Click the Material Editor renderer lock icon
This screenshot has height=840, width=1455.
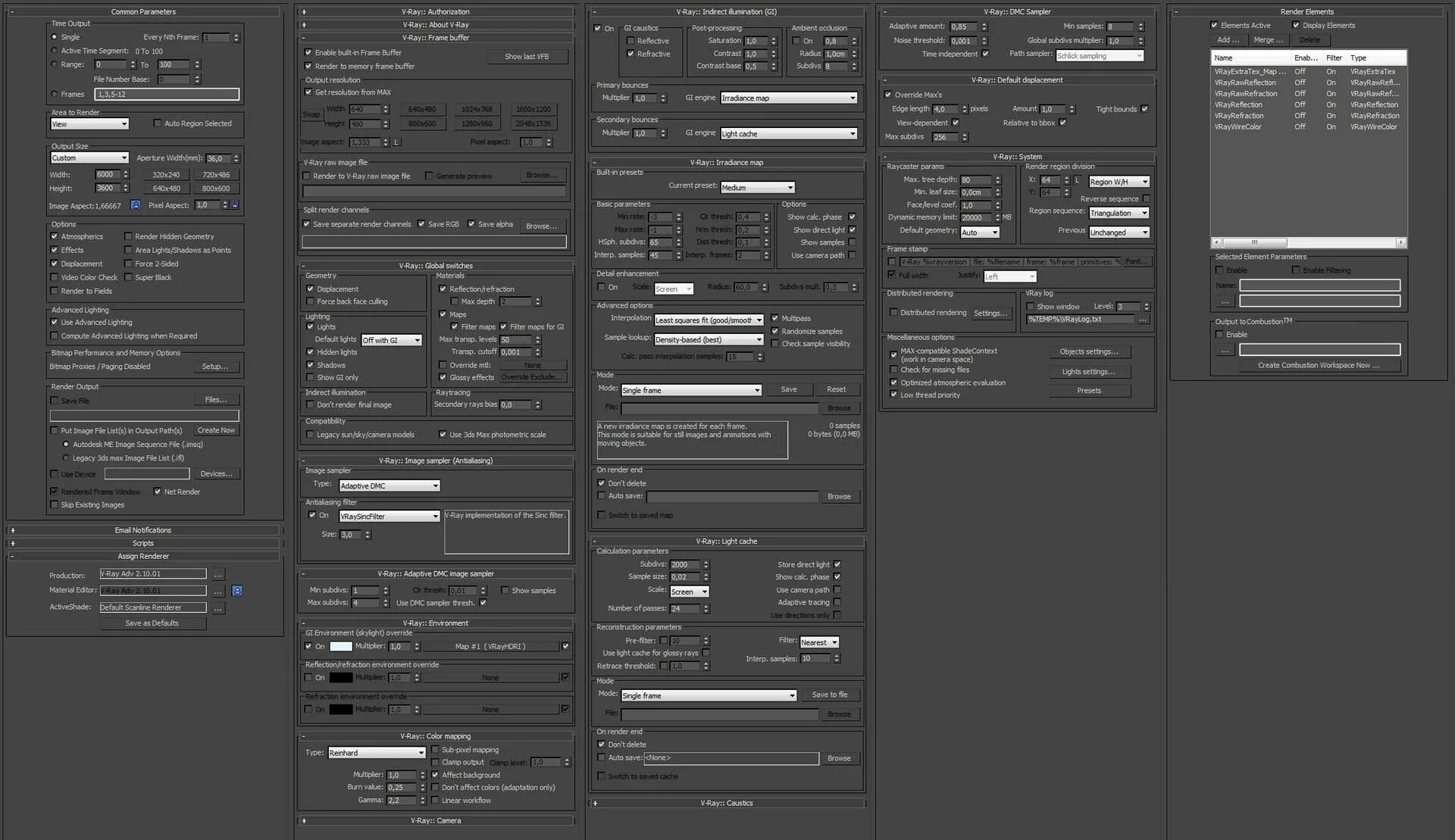(x=237, y=591)
